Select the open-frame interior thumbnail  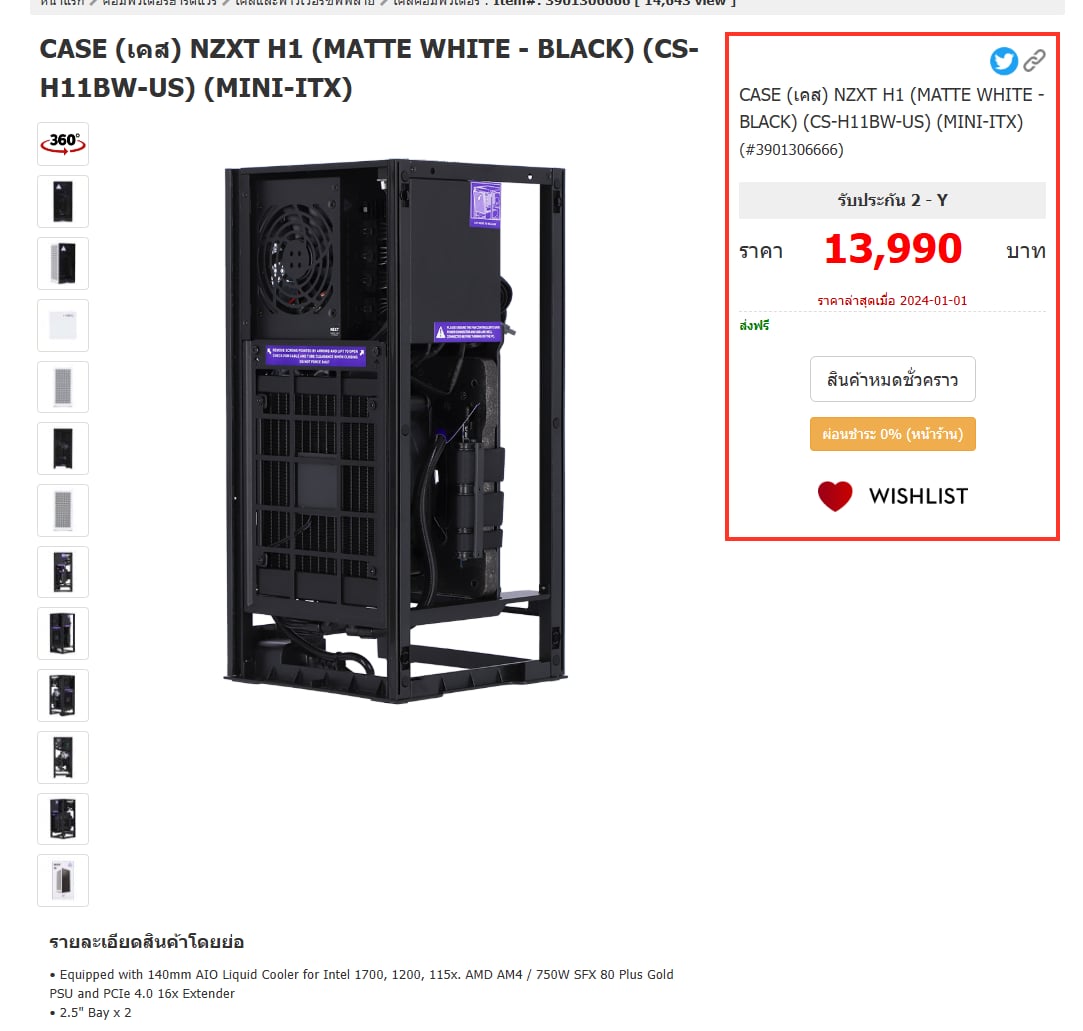pos(63,572)
